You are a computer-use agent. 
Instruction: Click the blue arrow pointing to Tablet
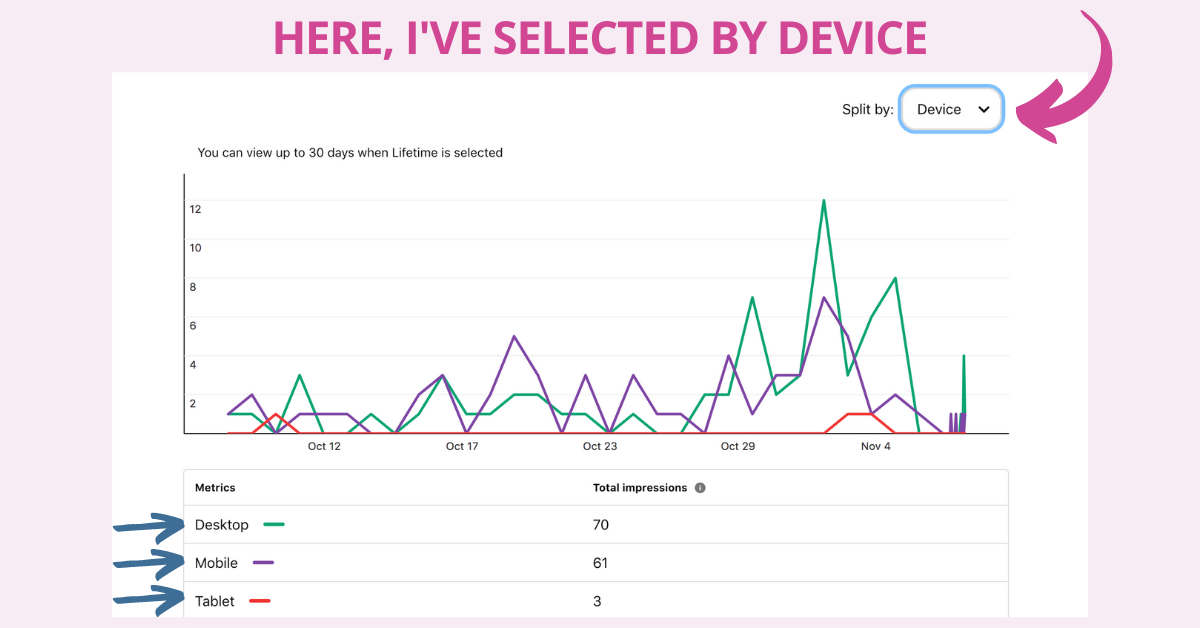click(150, 598)
